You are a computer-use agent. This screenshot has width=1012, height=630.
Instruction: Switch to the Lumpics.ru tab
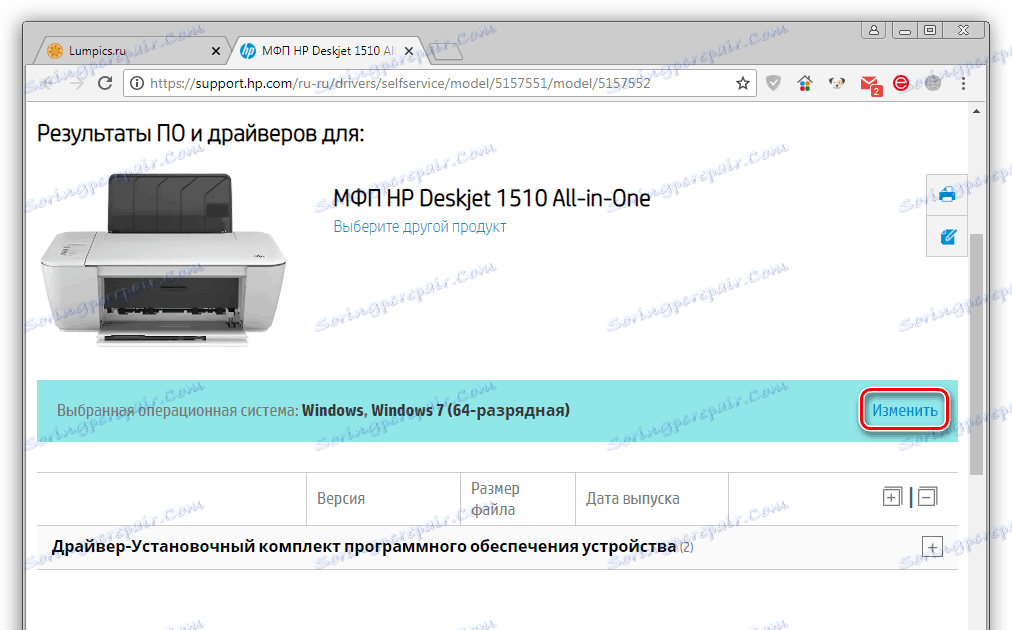(x=132, y=50)
